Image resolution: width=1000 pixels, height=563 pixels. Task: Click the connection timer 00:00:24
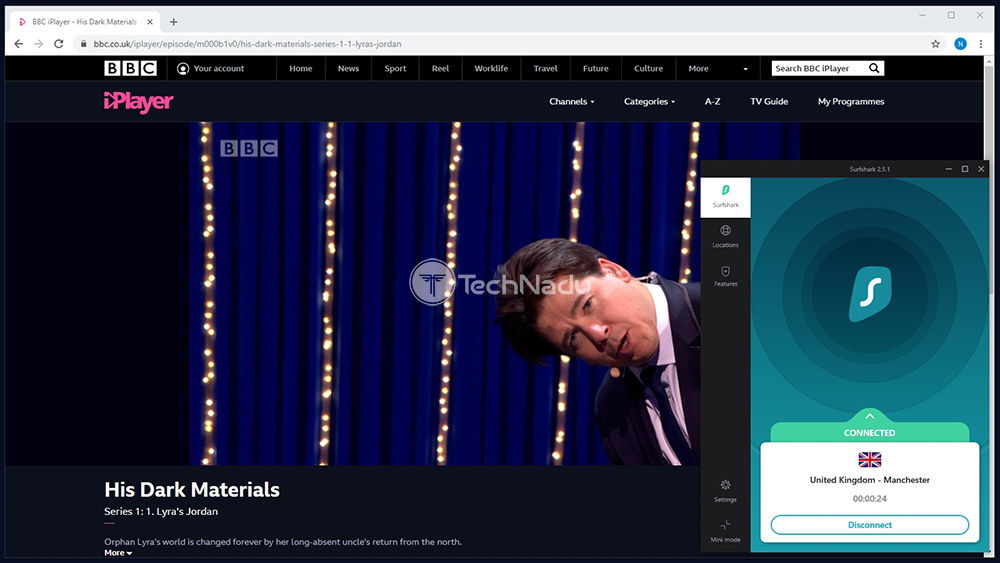click(869, 499)
